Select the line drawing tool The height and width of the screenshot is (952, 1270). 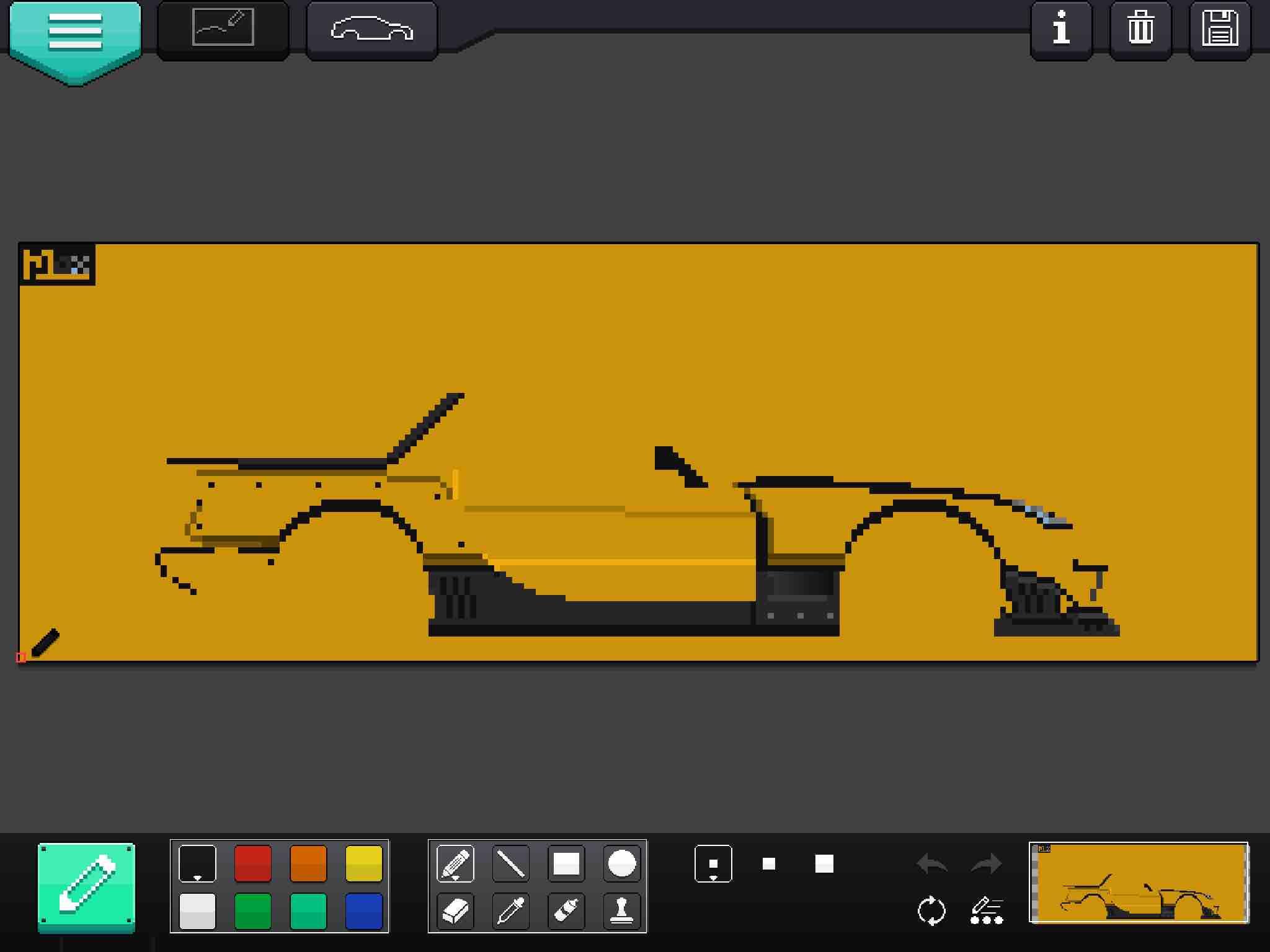(x=510, y=863)
